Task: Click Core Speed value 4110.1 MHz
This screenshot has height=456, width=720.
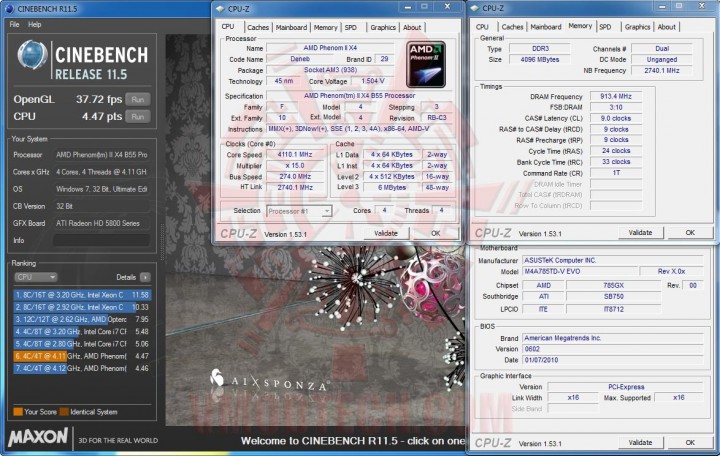Action: coord(294,155)
